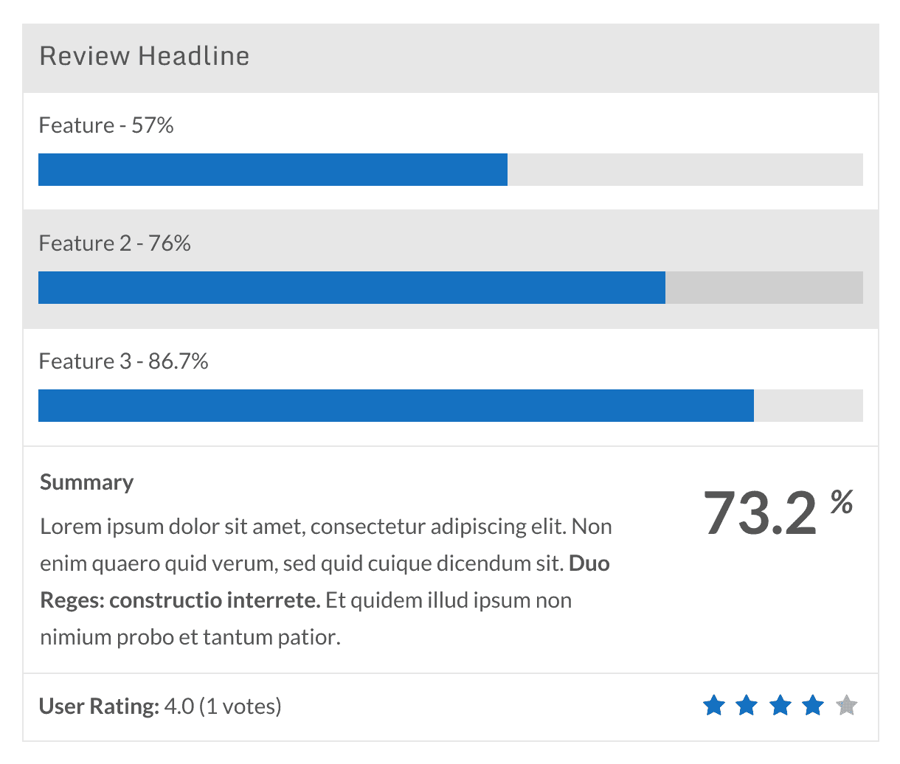Click the Feature 2 blue progress bar

(x=352, y=288)
